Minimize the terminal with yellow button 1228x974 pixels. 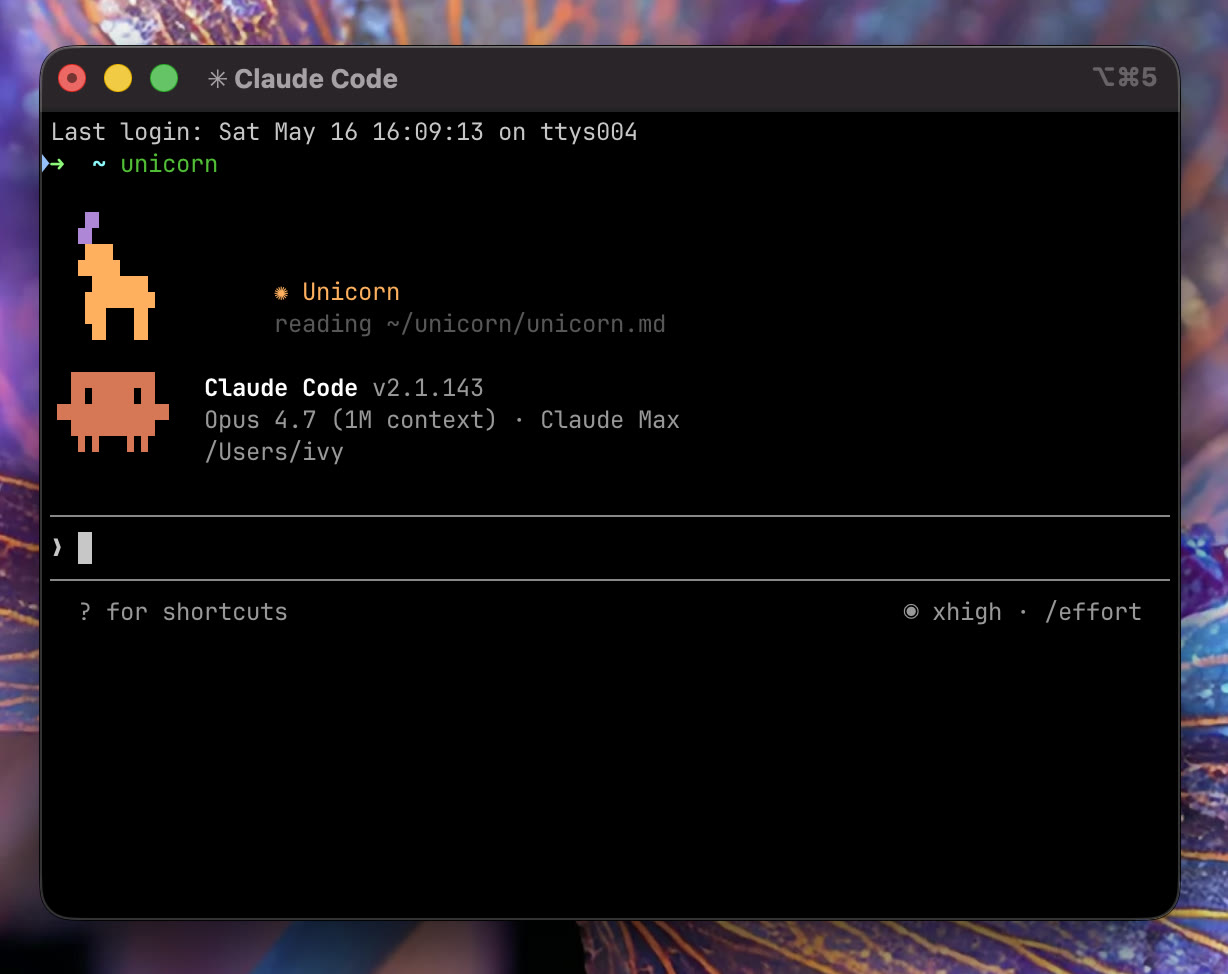click(118, 78)
